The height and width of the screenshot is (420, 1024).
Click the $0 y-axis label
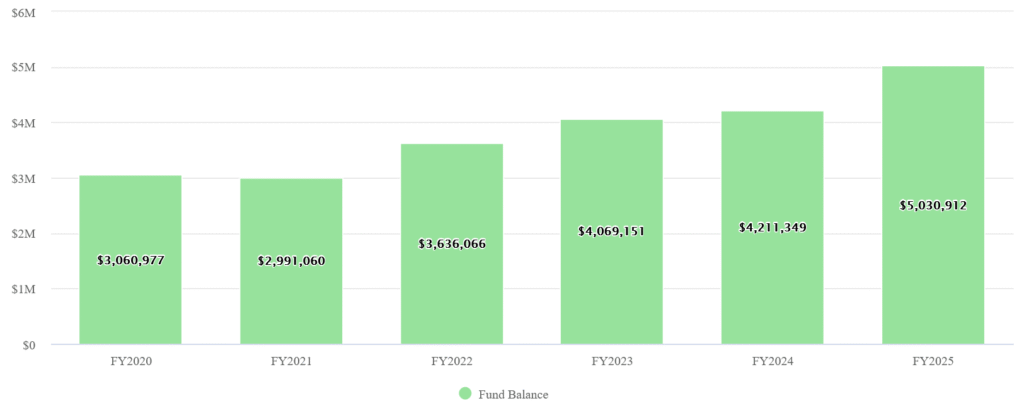point(29,345)
